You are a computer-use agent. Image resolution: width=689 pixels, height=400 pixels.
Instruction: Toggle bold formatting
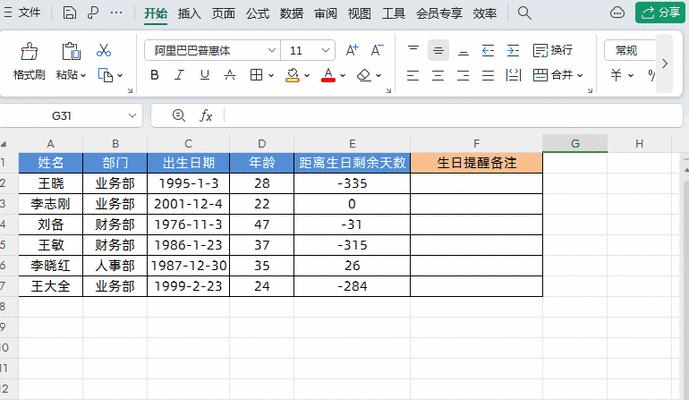coord(154,75)
